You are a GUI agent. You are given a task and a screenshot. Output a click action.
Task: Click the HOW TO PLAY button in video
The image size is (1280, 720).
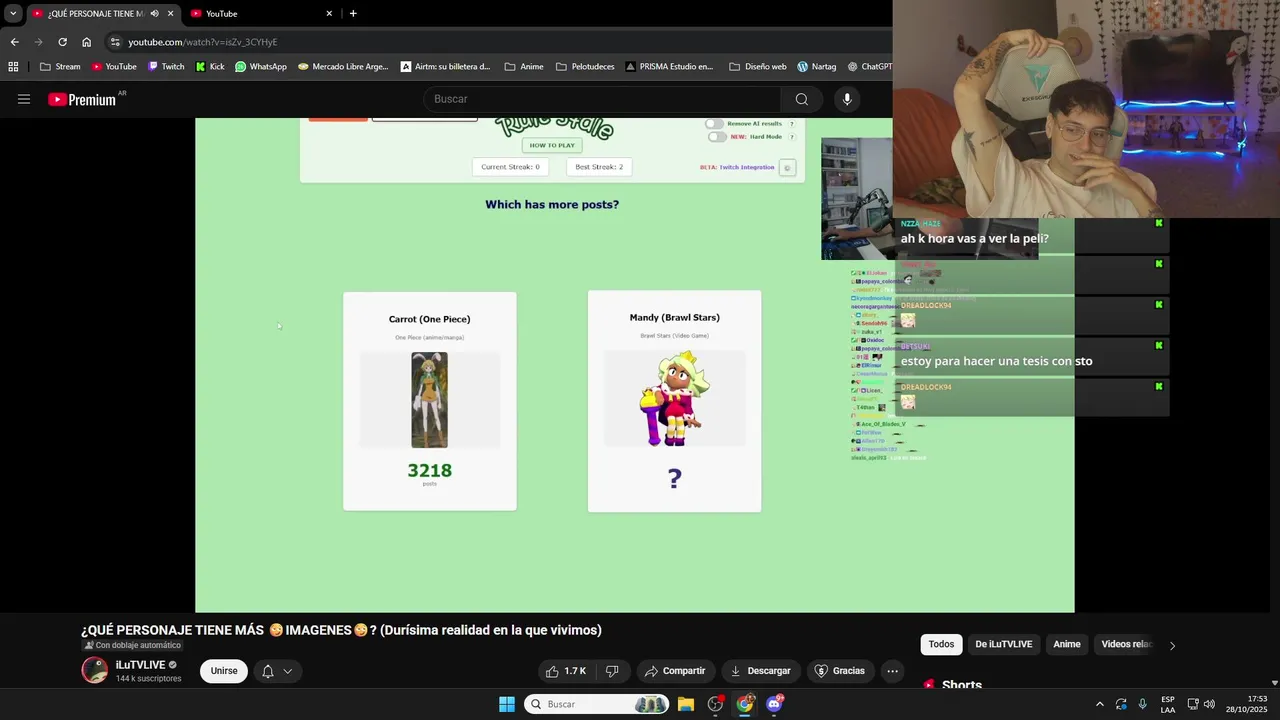pos(552,145)
